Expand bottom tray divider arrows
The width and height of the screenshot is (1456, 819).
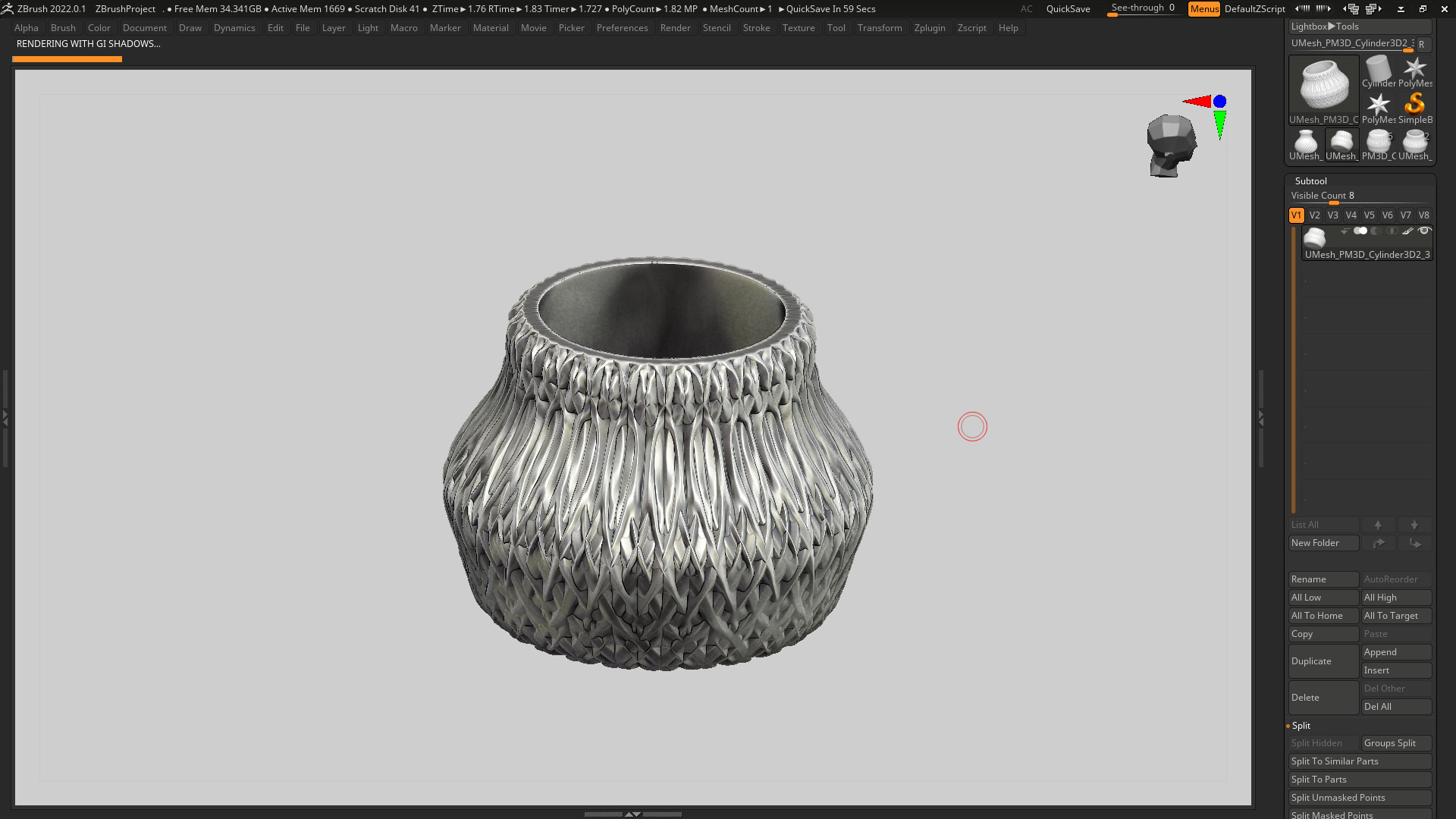click(632, 814)
